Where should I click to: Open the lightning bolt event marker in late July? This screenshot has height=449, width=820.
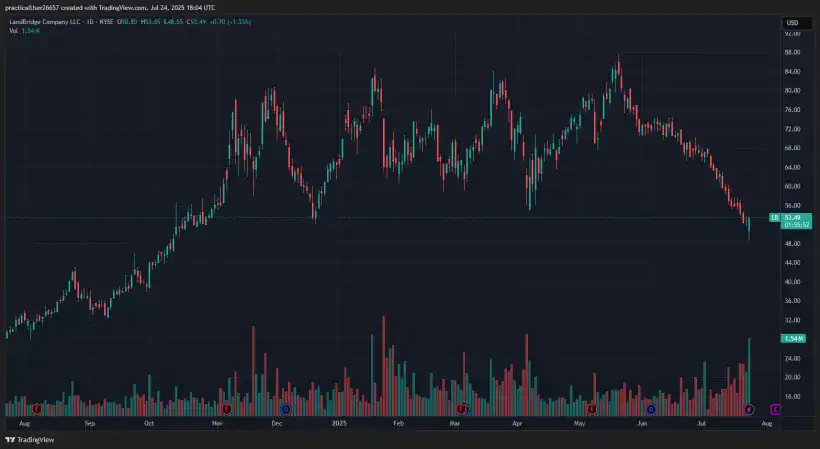749,409
